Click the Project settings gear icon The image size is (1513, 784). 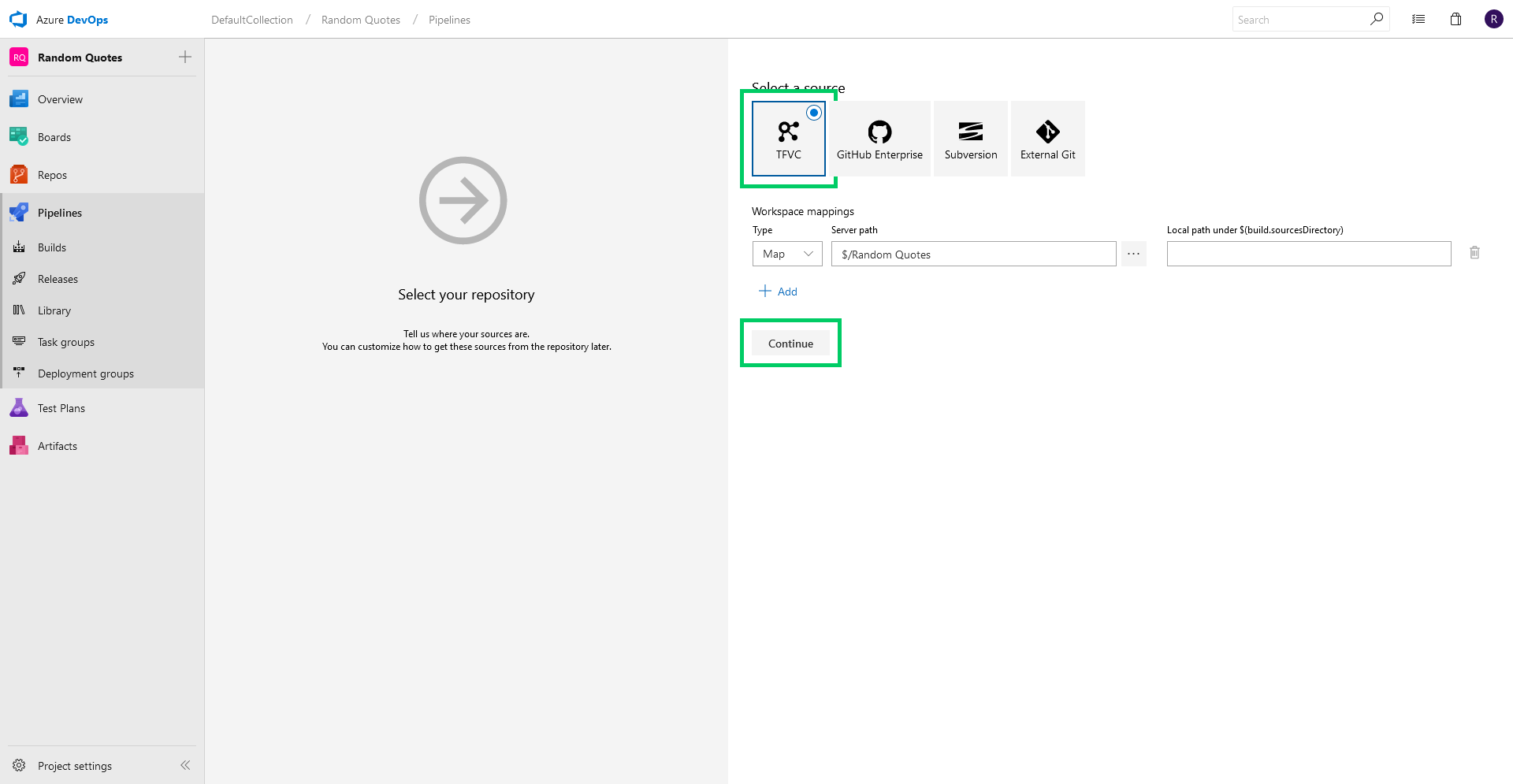[19, 766]
